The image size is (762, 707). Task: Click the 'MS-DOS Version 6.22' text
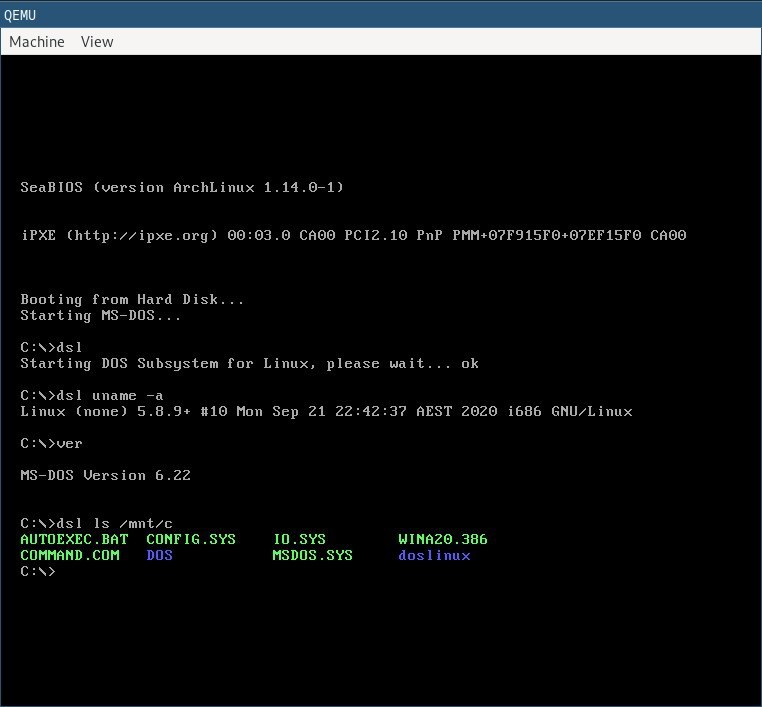click(x=105, y=475)
